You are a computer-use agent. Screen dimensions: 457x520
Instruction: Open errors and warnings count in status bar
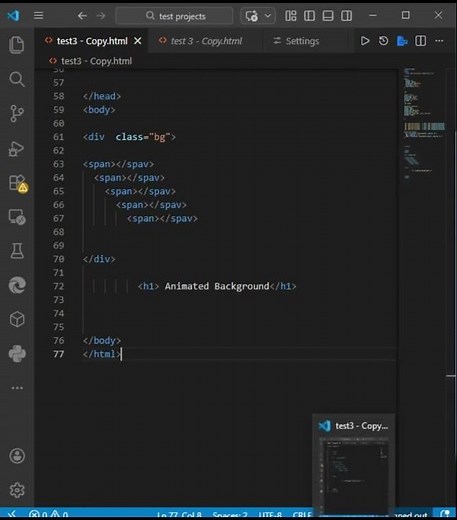(x=49, y=514)
